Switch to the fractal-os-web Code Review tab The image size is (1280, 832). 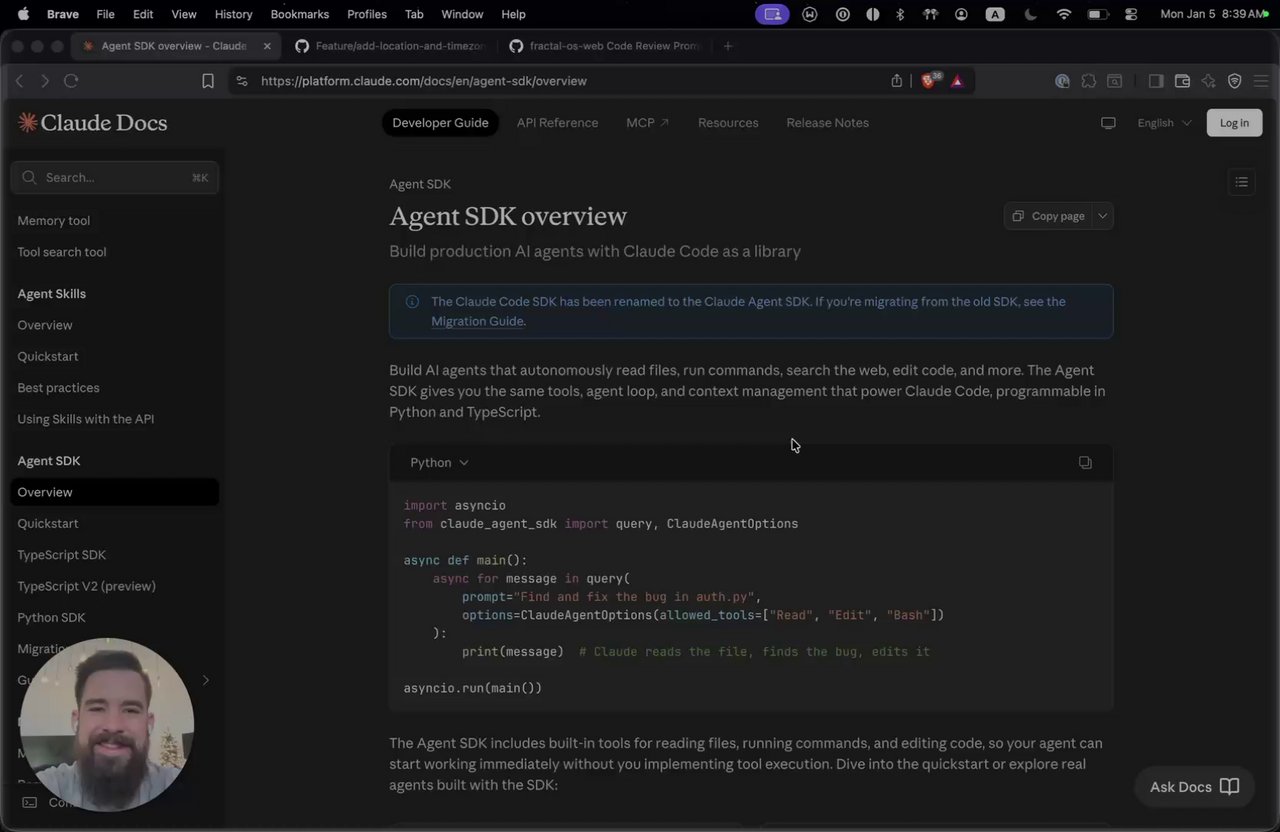[605, 46]
